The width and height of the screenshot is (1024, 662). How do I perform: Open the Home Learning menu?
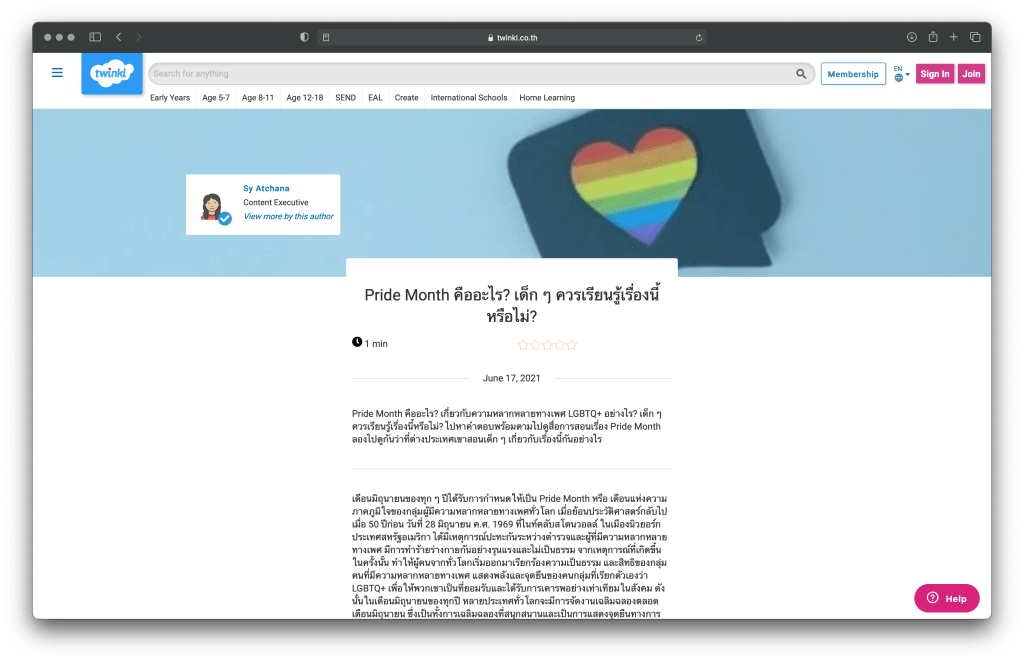pos(547,98)
